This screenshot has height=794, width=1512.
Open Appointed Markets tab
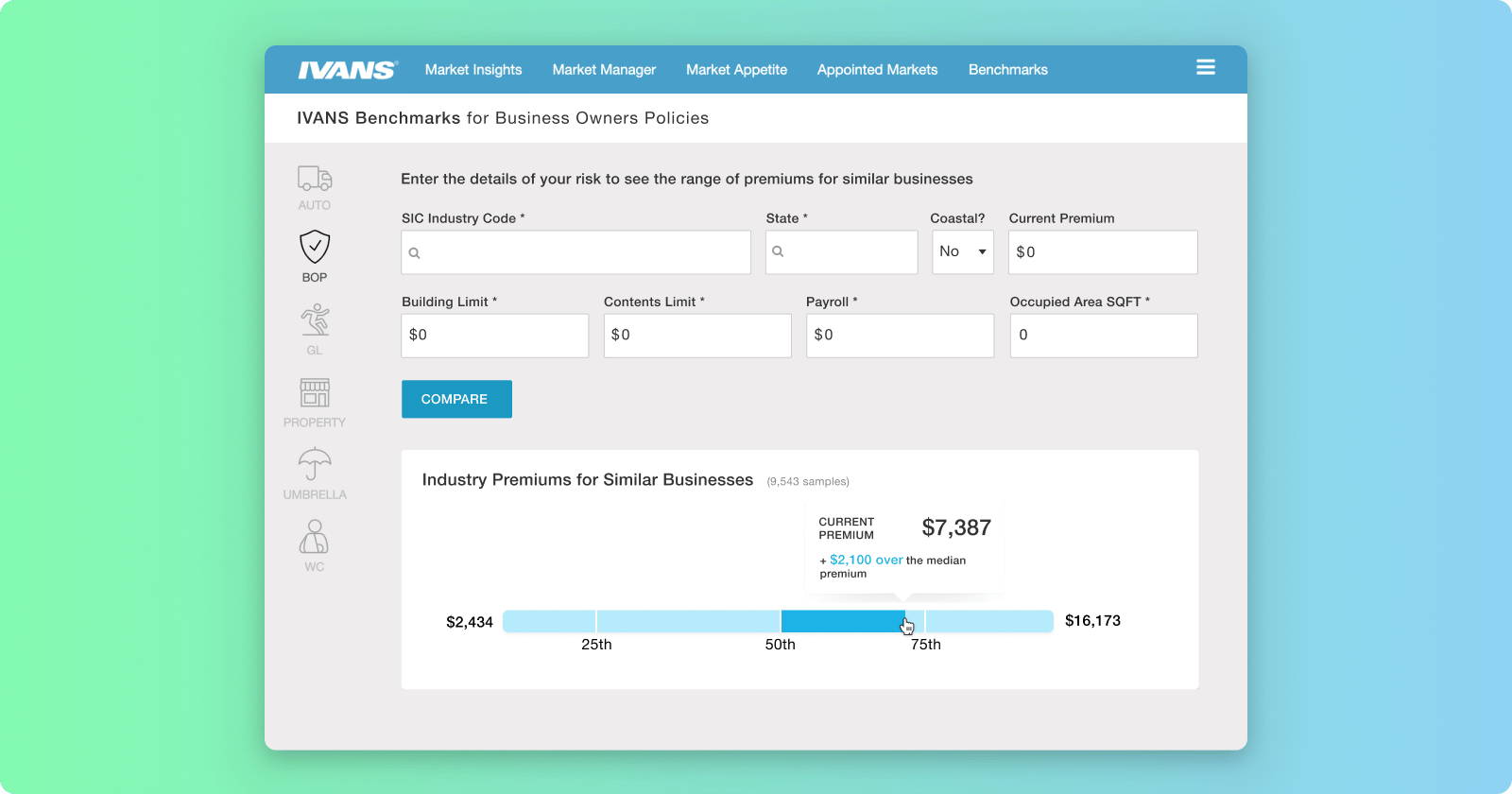[x=877, y=70]
